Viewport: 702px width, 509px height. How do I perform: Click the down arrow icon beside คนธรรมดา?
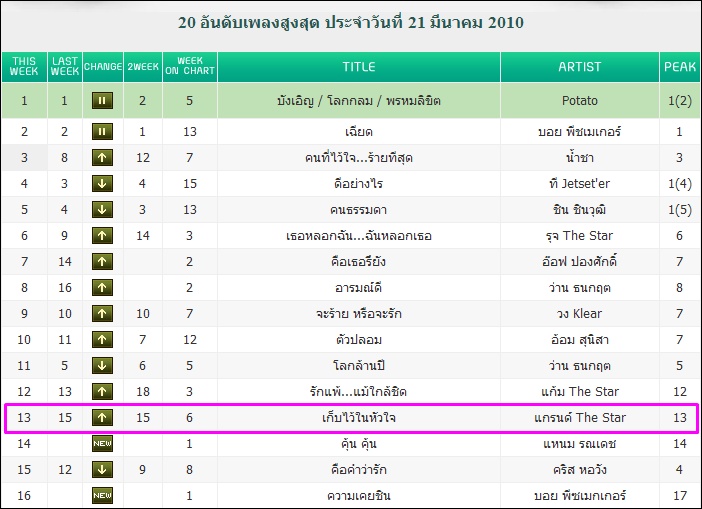[102, 210]
